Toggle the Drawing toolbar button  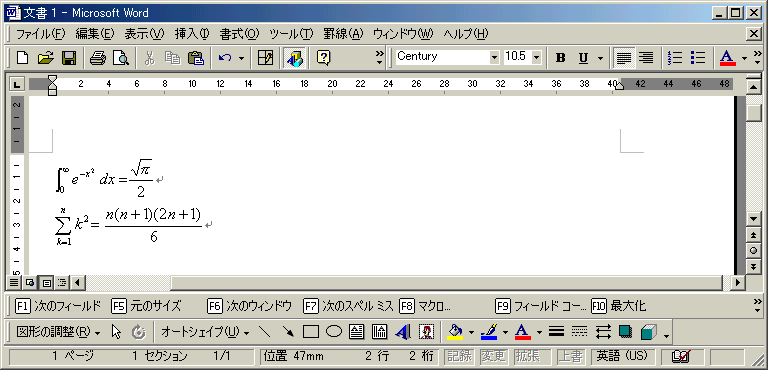click(294, 58)
